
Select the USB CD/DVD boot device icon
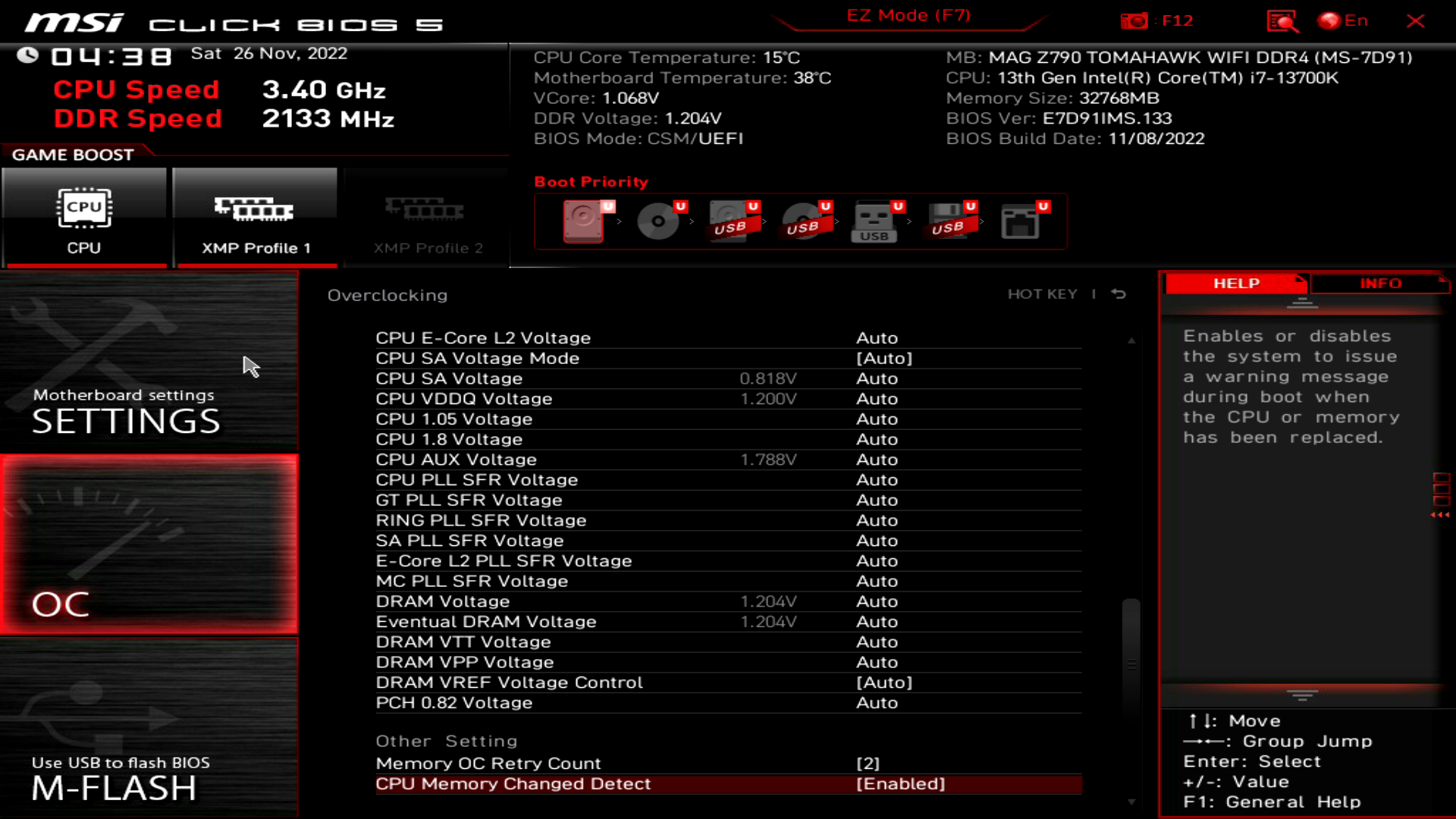(x=806, y=221)
